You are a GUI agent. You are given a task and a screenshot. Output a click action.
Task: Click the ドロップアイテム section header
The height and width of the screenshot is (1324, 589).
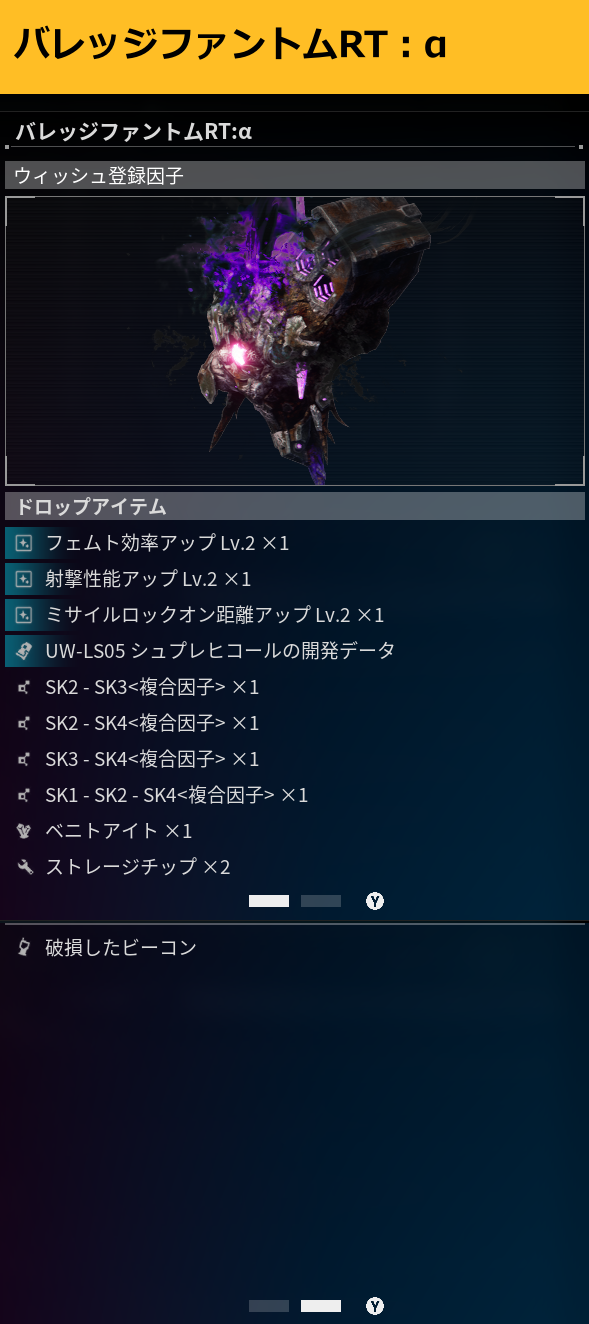[x=295, y=506]
